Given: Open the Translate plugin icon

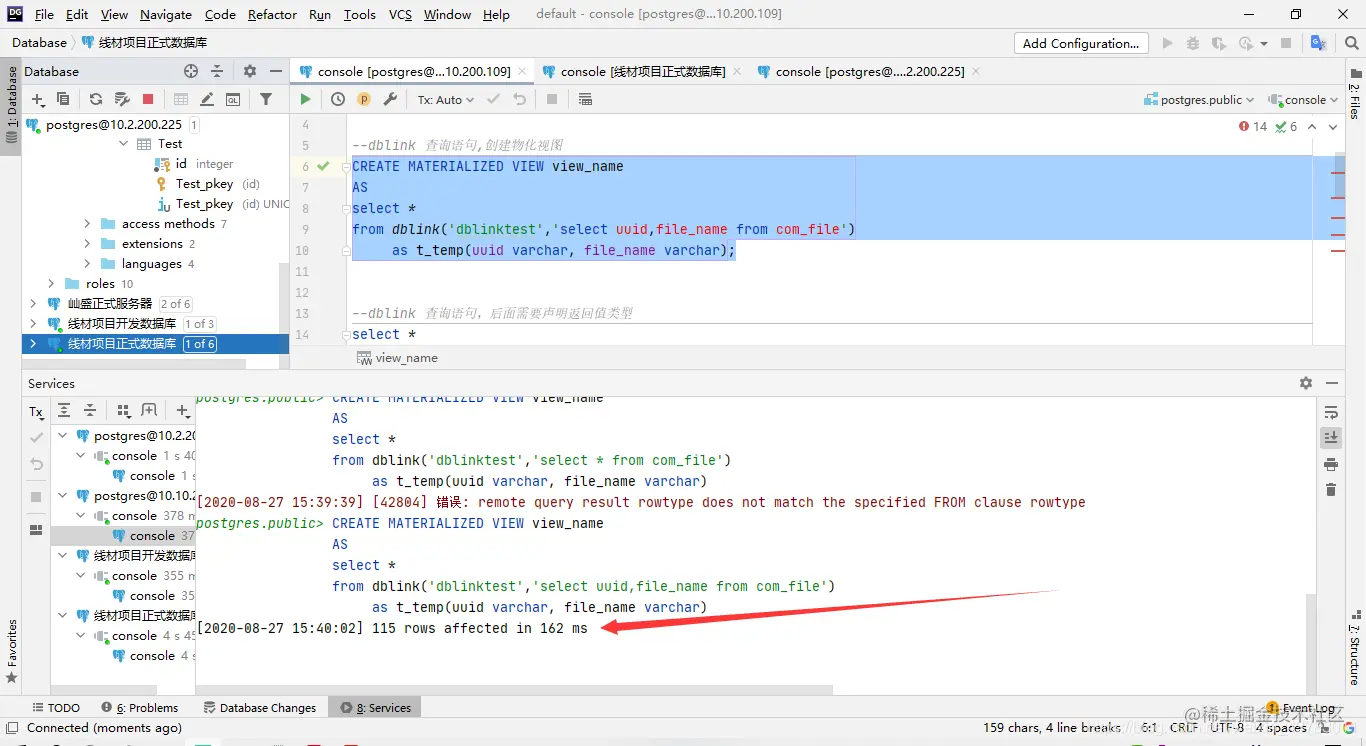Looking at the screenshot, I should (x=1318, y=43).
